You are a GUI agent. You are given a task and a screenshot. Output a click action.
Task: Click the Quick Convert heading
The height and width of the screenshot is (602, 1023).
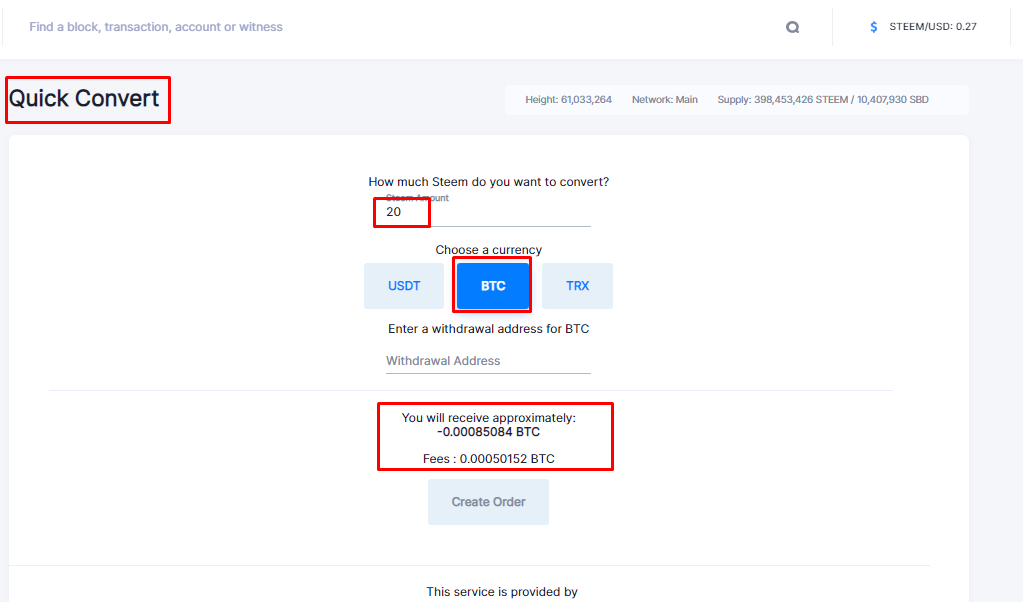(84, 98)
